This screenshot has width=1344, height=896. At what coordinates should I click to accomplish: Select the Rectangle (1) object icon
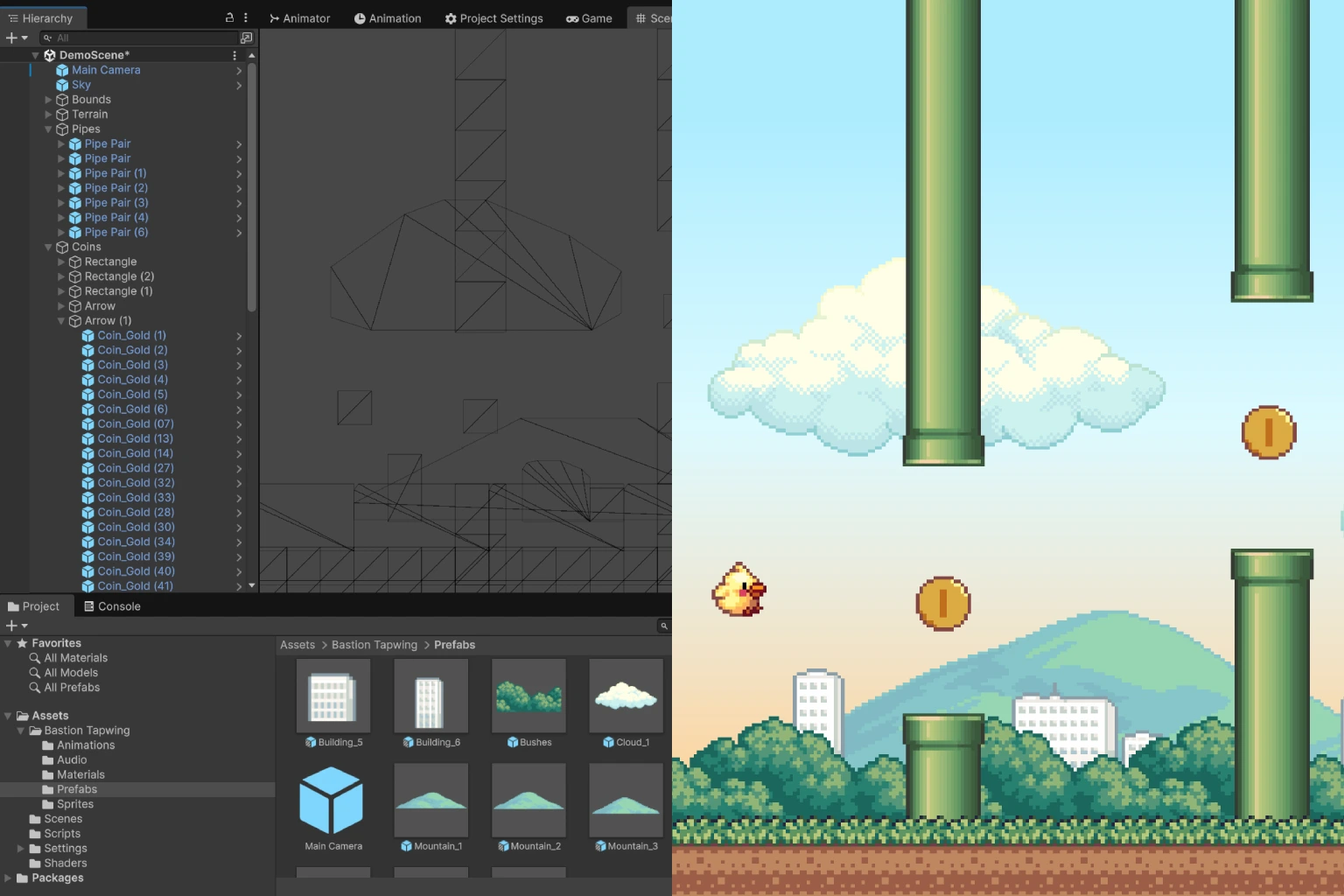(x=75, y=291)
